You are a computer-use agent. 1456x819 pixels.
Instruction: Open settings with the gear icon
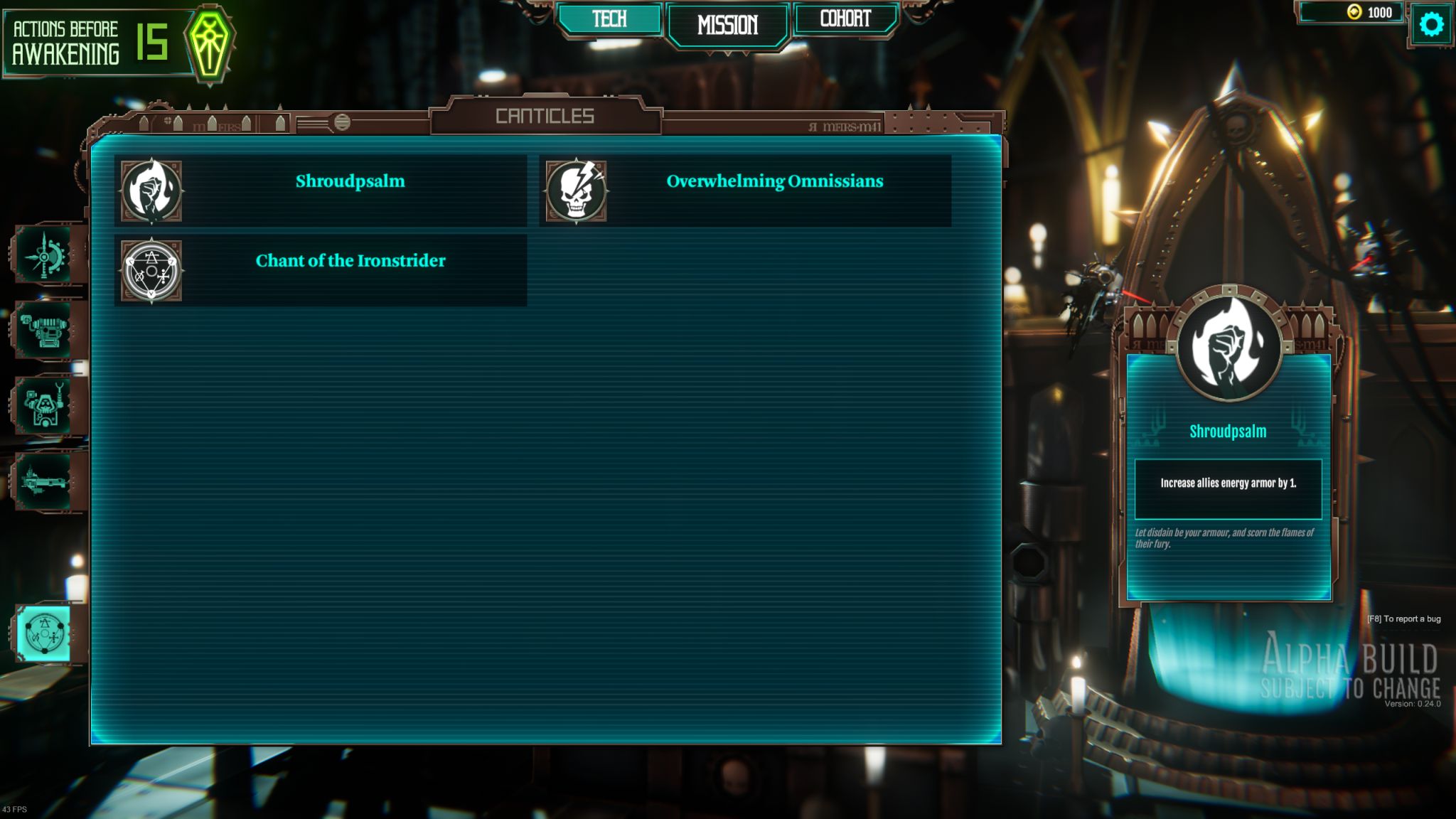coord(1431,25)
